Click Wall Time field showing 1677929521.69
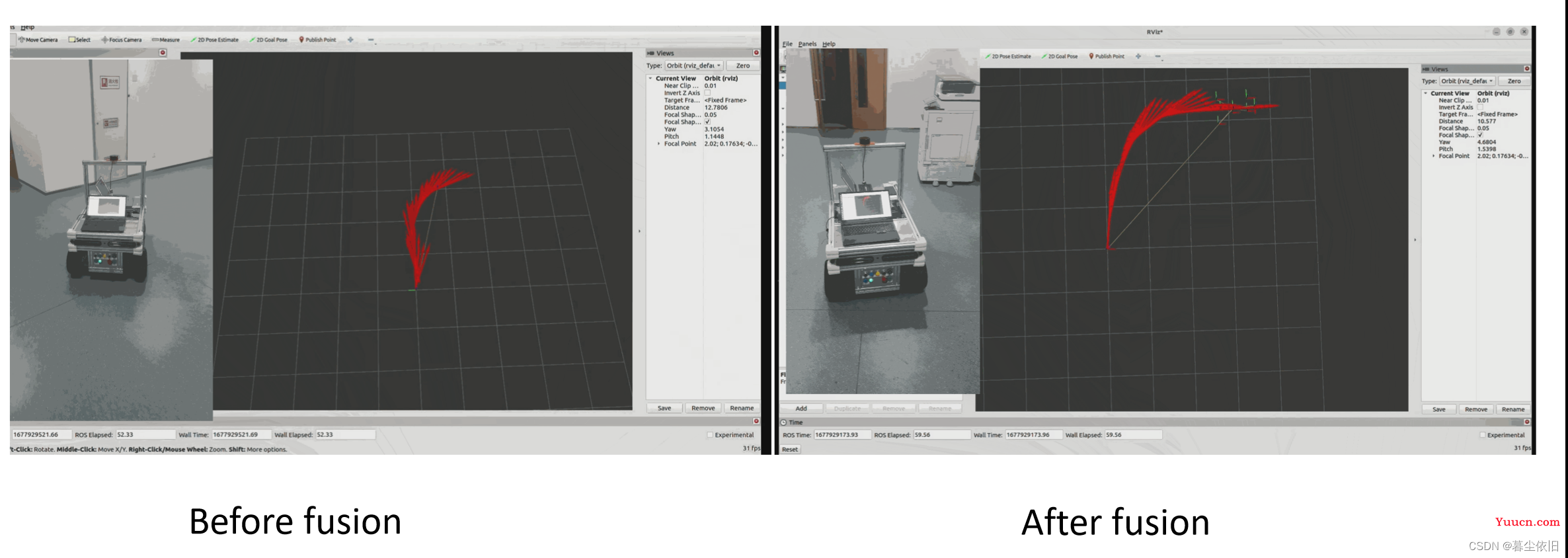This screenshot has width=1568, height=558. click(241, 434)
